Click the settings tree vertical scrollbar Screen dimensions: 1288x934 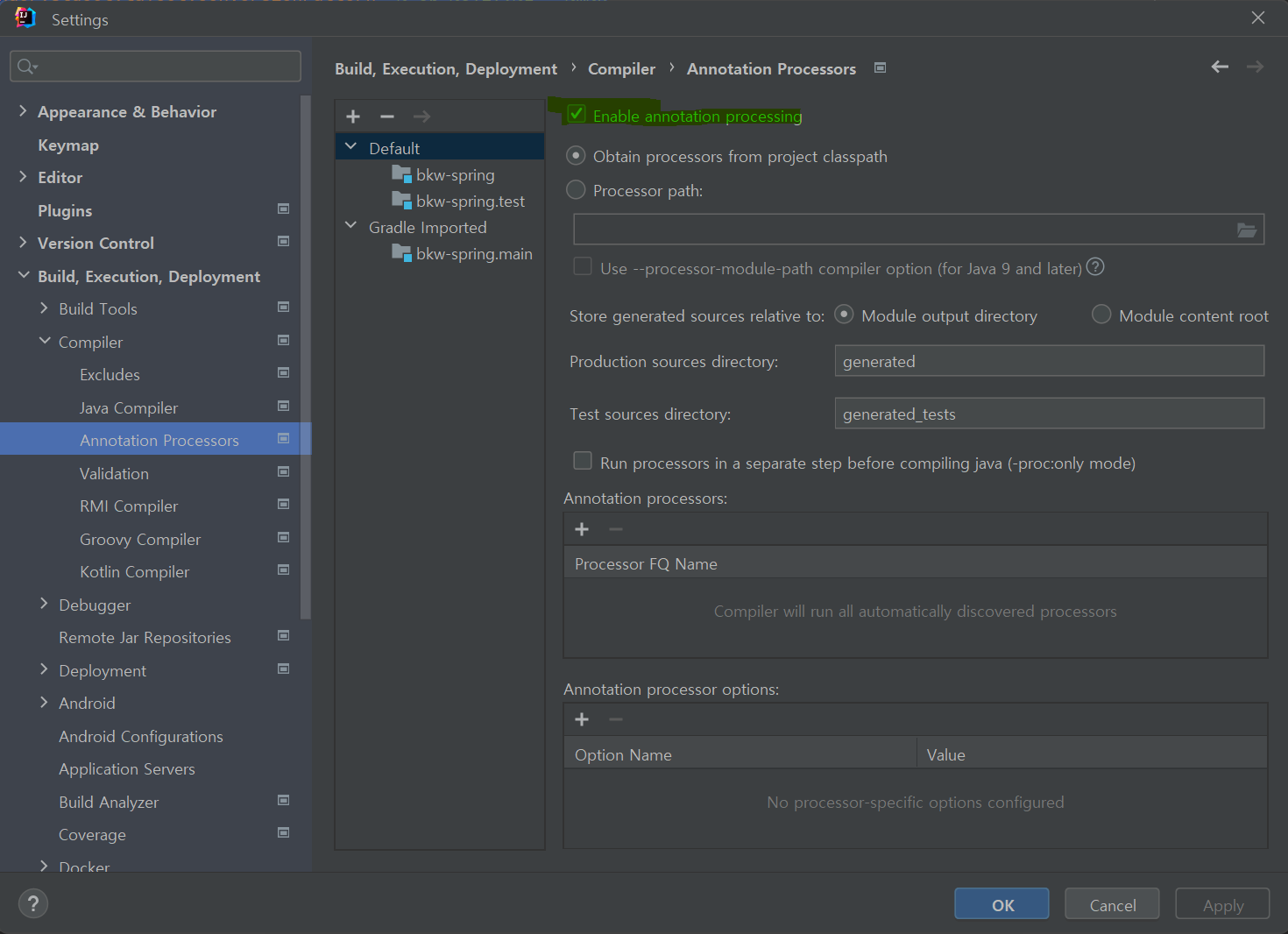(306, 357)
